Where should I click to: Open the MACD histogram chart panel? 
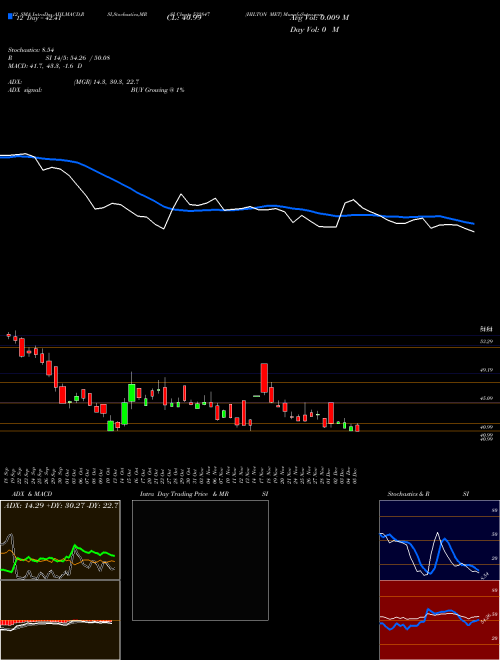60,620
